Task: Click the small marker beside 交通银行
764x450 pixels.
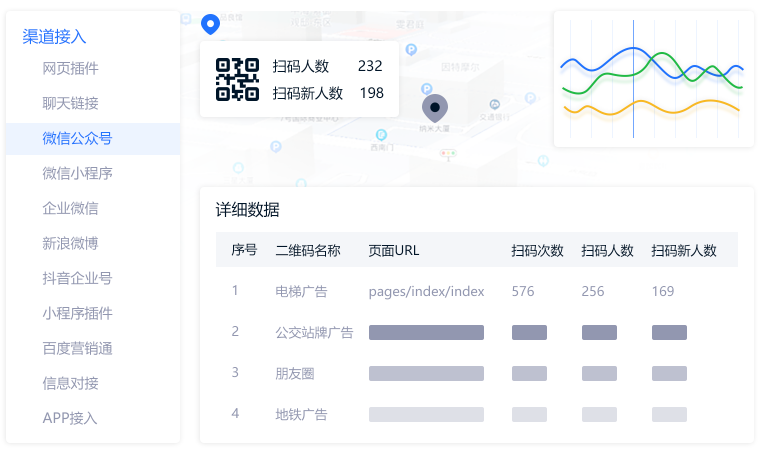Action: point(493,104)
